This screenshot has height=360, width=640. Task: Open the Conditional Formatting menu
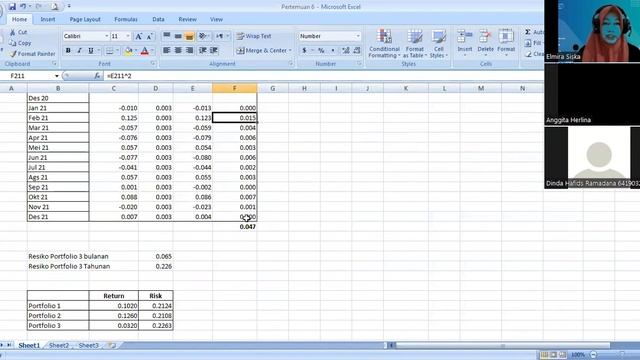coord(384,44)
